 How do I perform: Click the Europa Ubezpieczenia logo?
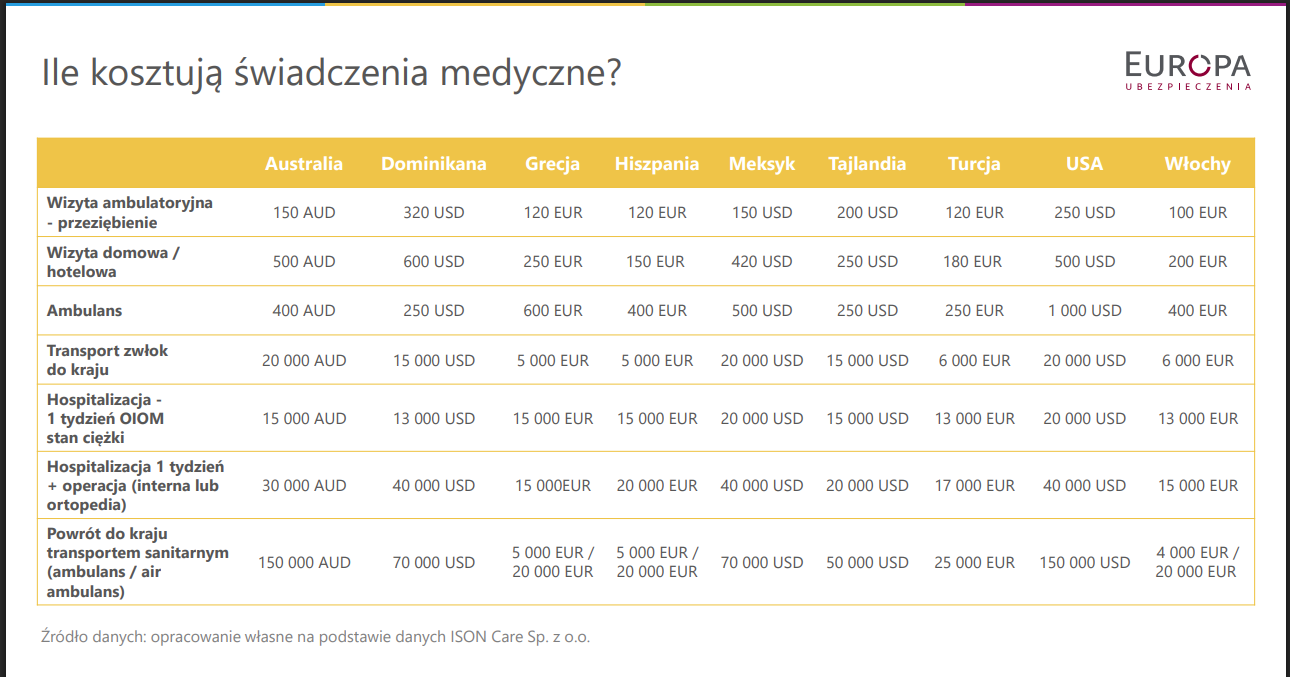coord(1188,71)
